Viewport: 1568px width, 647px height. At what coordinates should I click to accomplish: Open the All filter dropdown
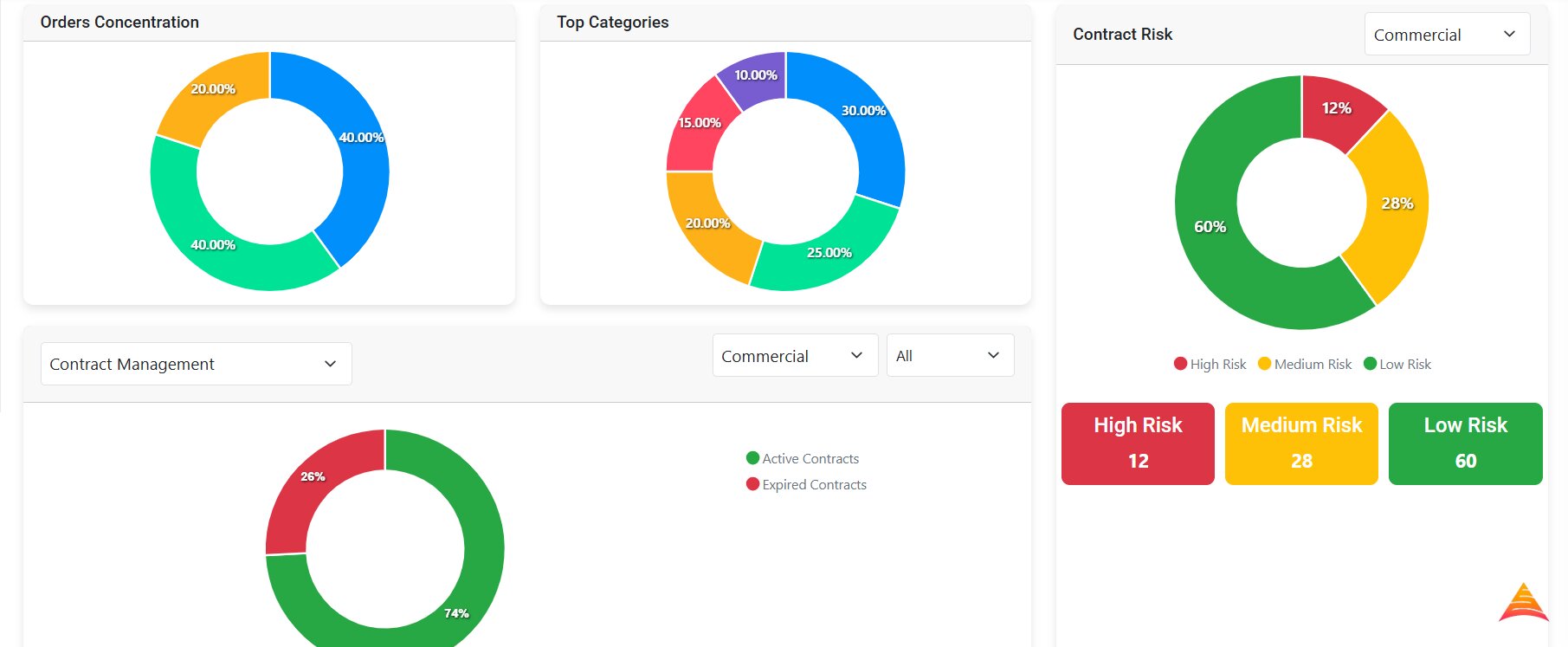point(950,356)
